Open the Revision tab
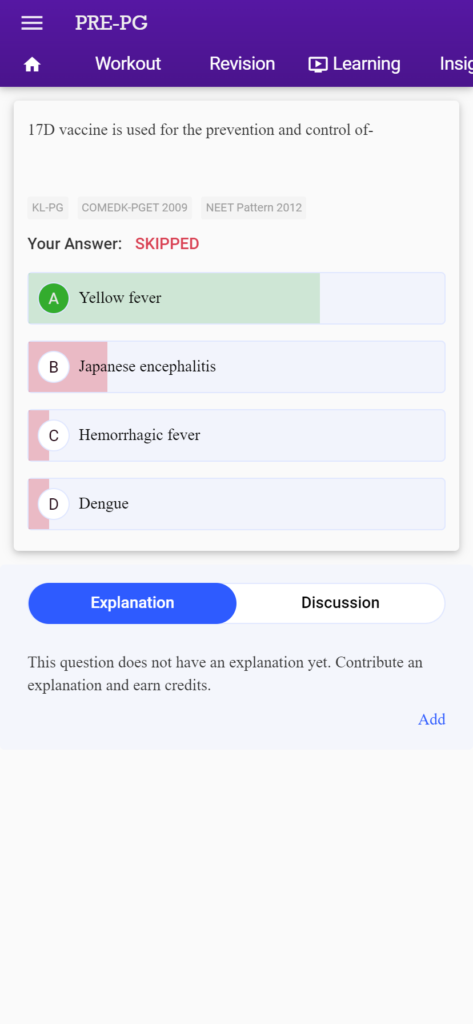473x1024 pixels. [242, 64]
